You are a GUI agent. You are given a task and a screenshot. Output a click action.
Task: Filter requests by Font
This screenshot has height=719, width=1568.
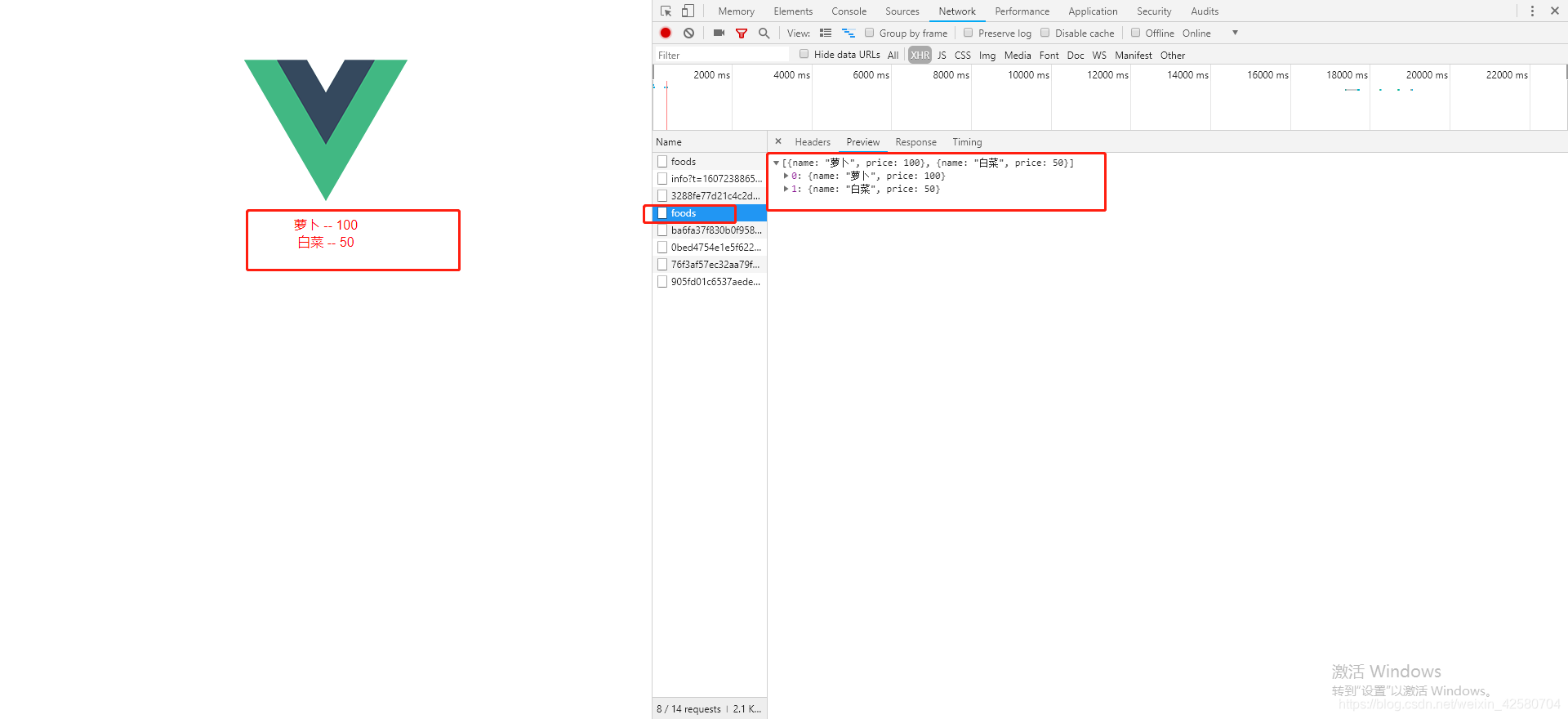pos(1049,56)
